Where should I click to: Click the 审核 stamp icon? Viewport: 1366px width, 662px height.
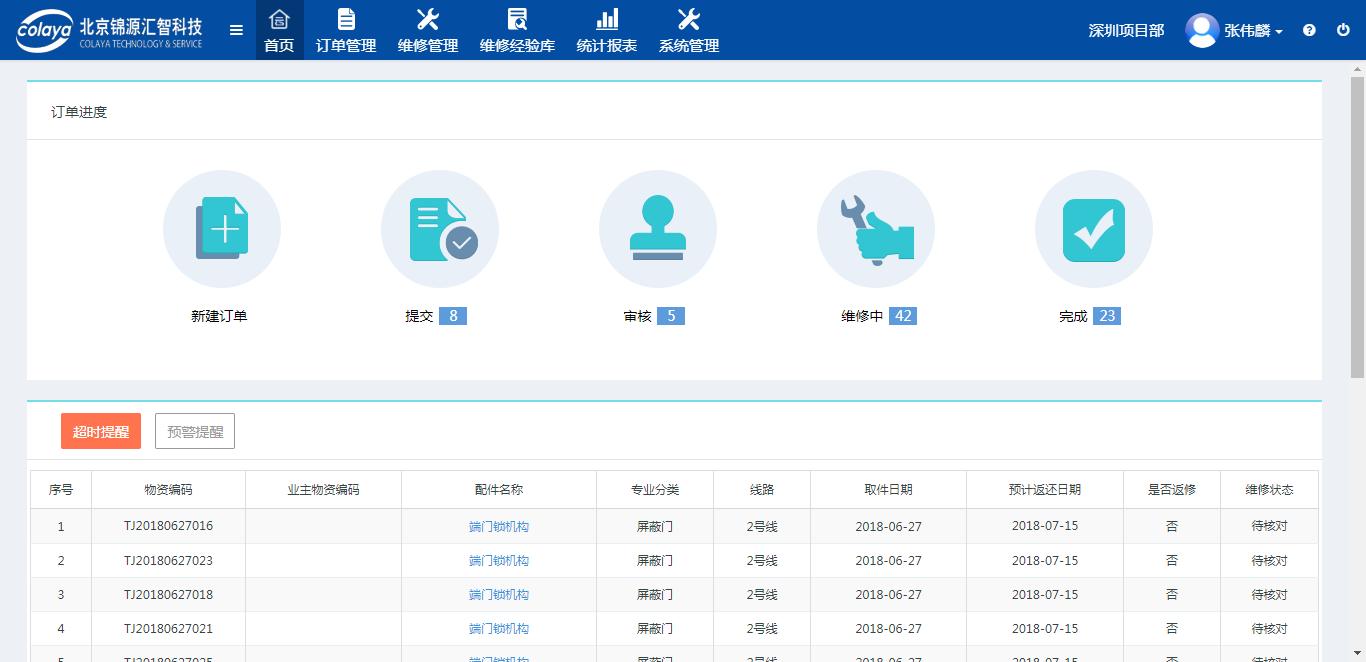tap(658, 229)
